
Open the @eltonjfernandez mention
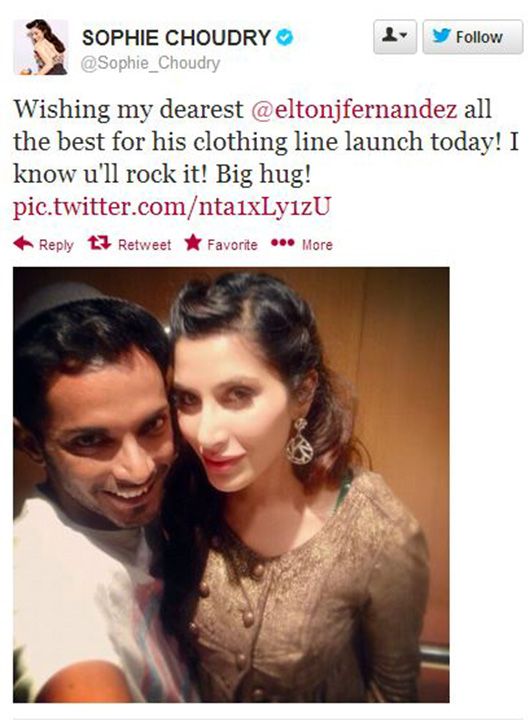tap(354, 110)
